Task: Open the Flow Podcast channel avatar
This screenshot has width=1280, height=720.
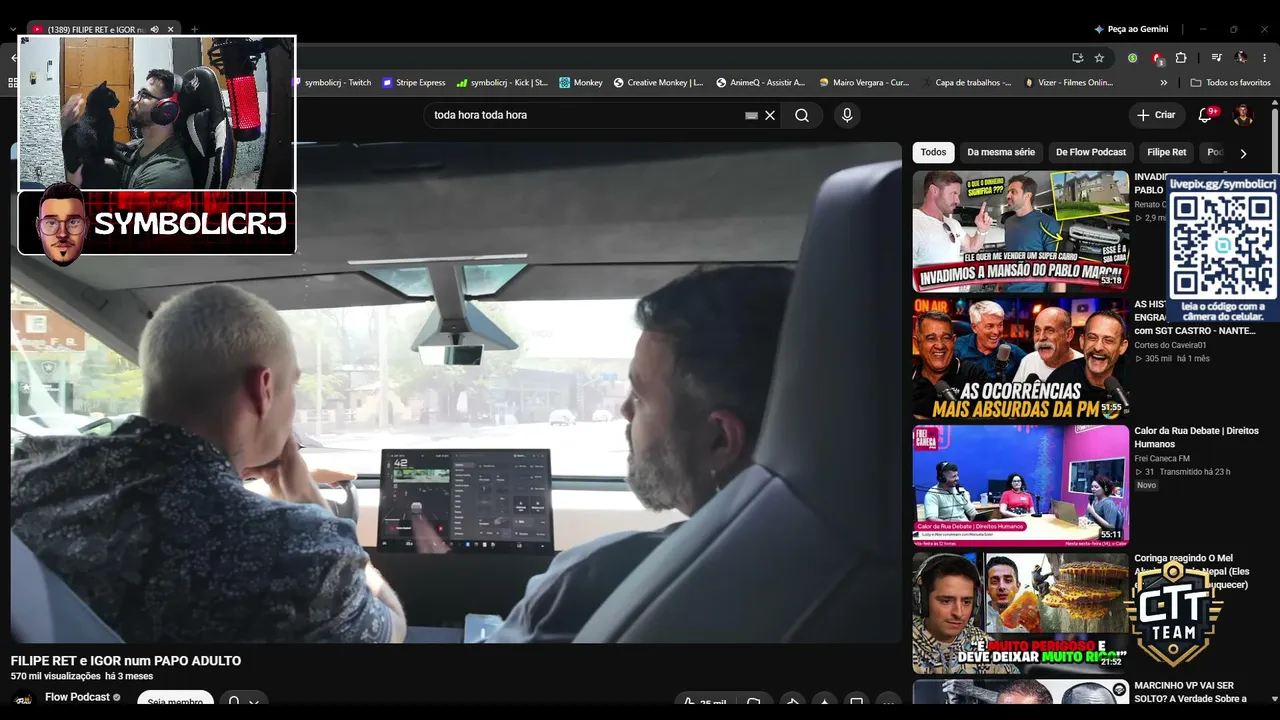Action: 23,700
